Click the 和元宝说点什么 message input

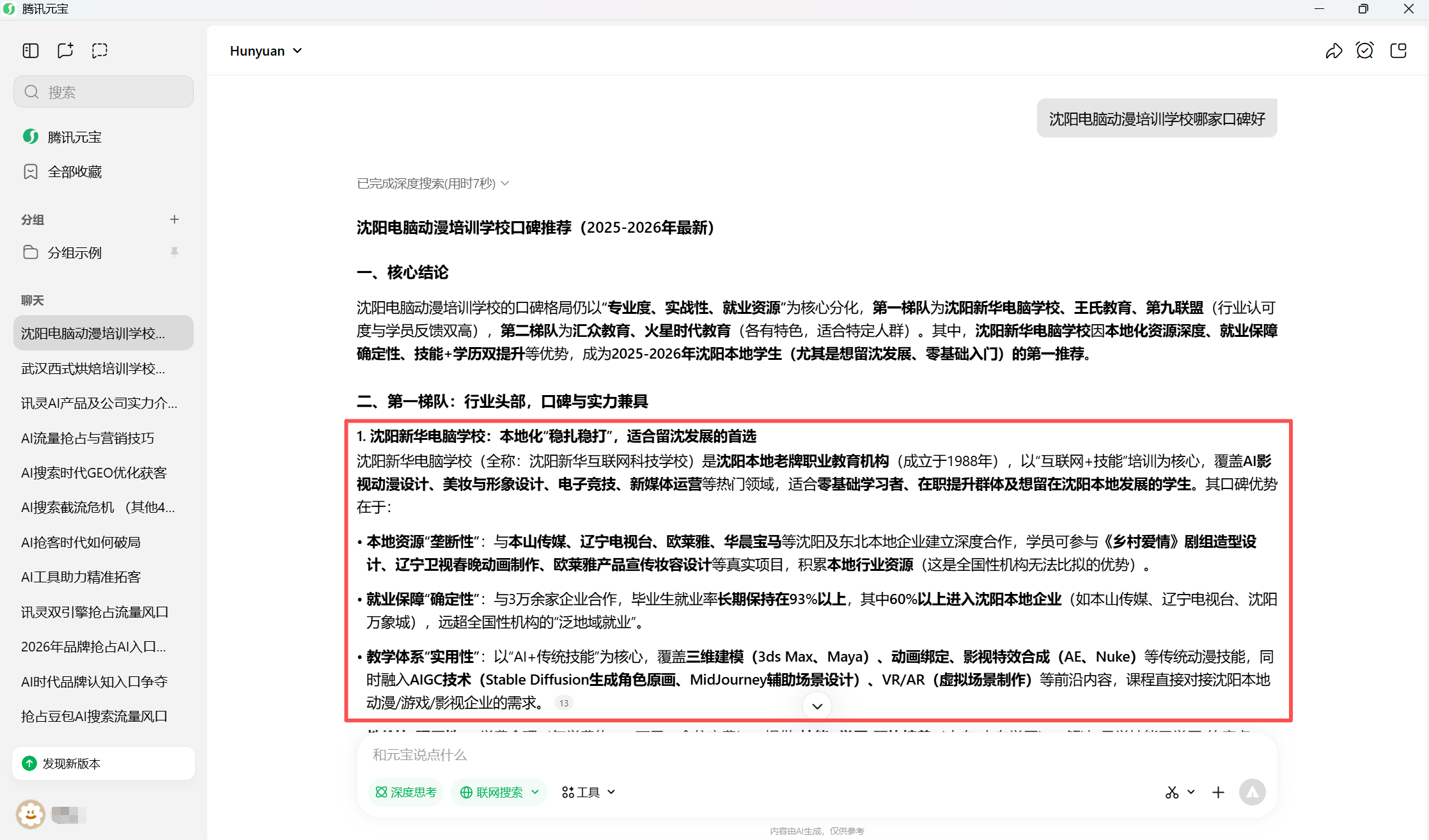[x=767, y=755]
